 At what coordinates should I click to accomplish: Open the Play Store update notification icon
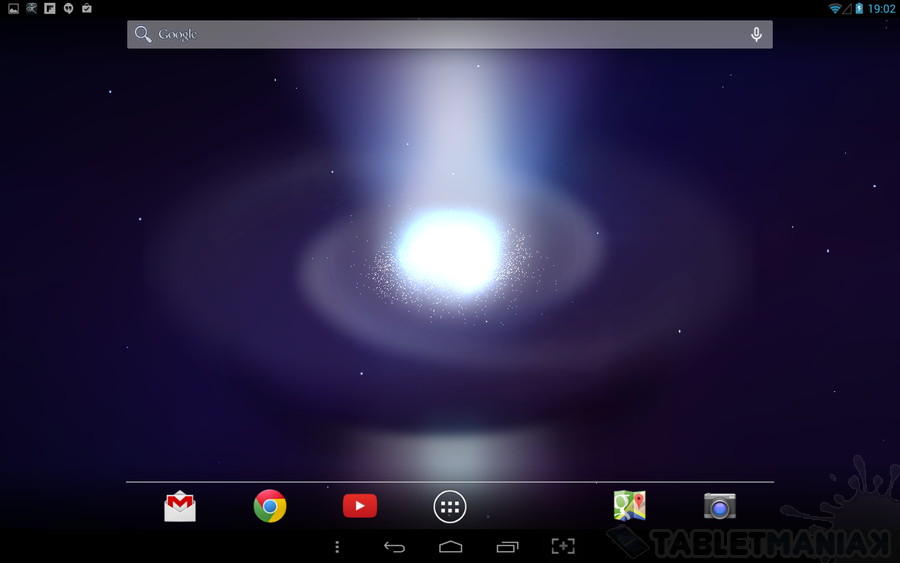coord(87,8)
